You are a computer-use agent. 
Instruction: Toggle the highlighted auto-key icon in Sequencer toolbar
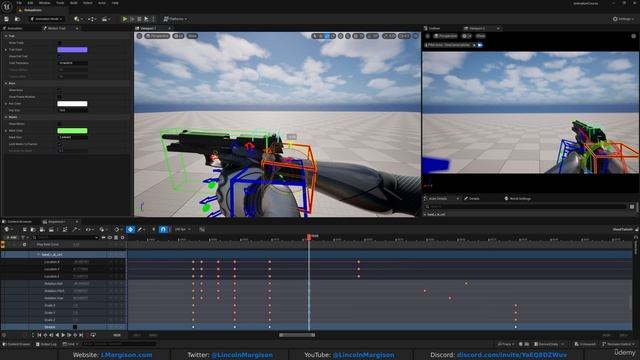point(131,229)
